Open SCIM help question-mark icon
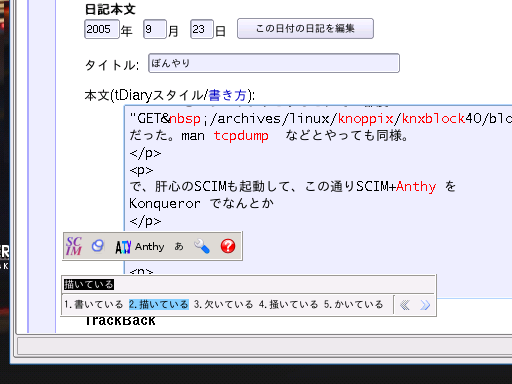Screen dimensions: 512x384 click(228, 246)
